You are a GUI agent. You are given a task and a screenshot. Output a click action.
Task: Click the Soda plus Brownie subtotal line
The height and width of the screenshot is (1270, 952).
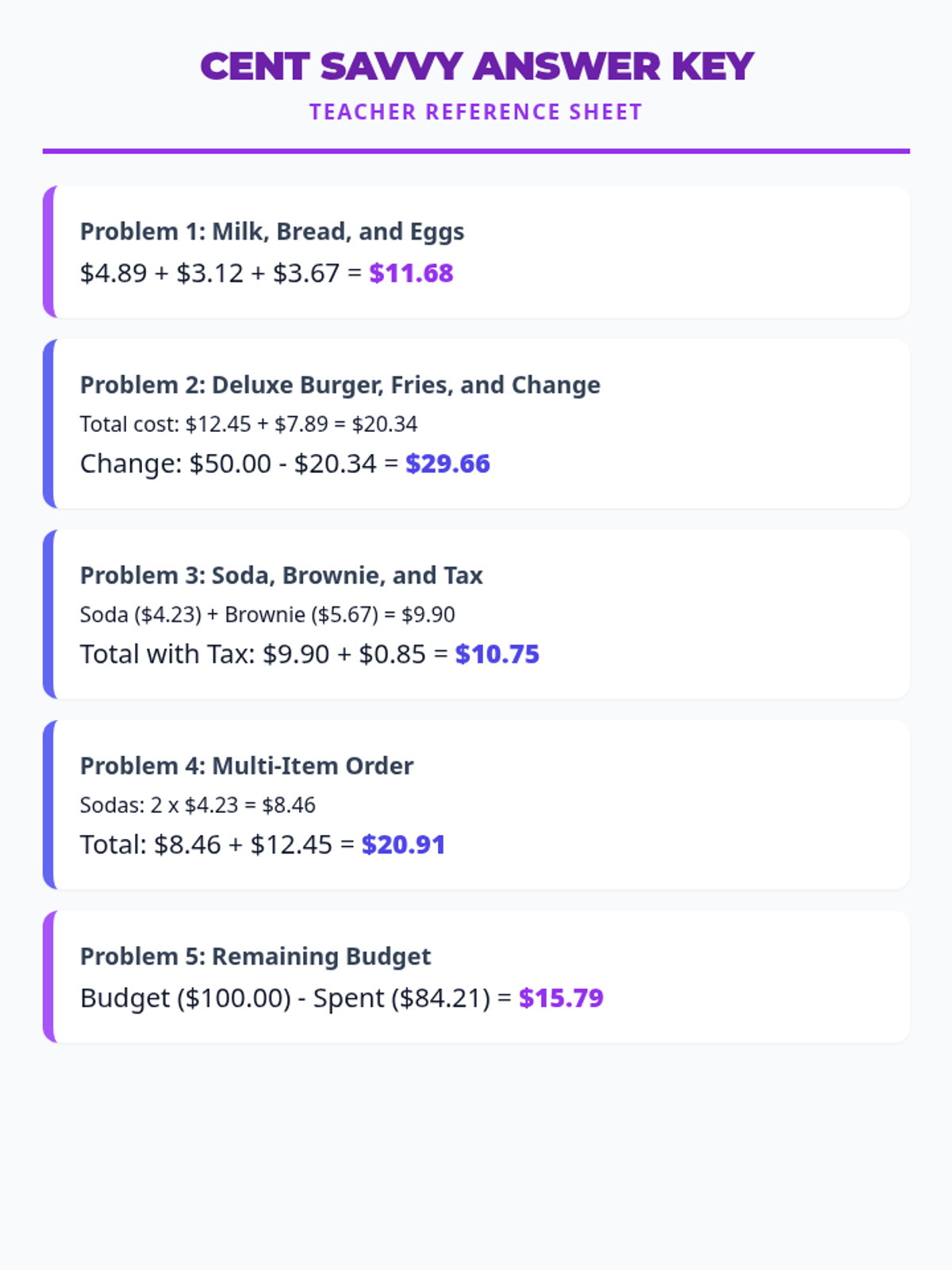pyautogui.click(x=267, y=614)
